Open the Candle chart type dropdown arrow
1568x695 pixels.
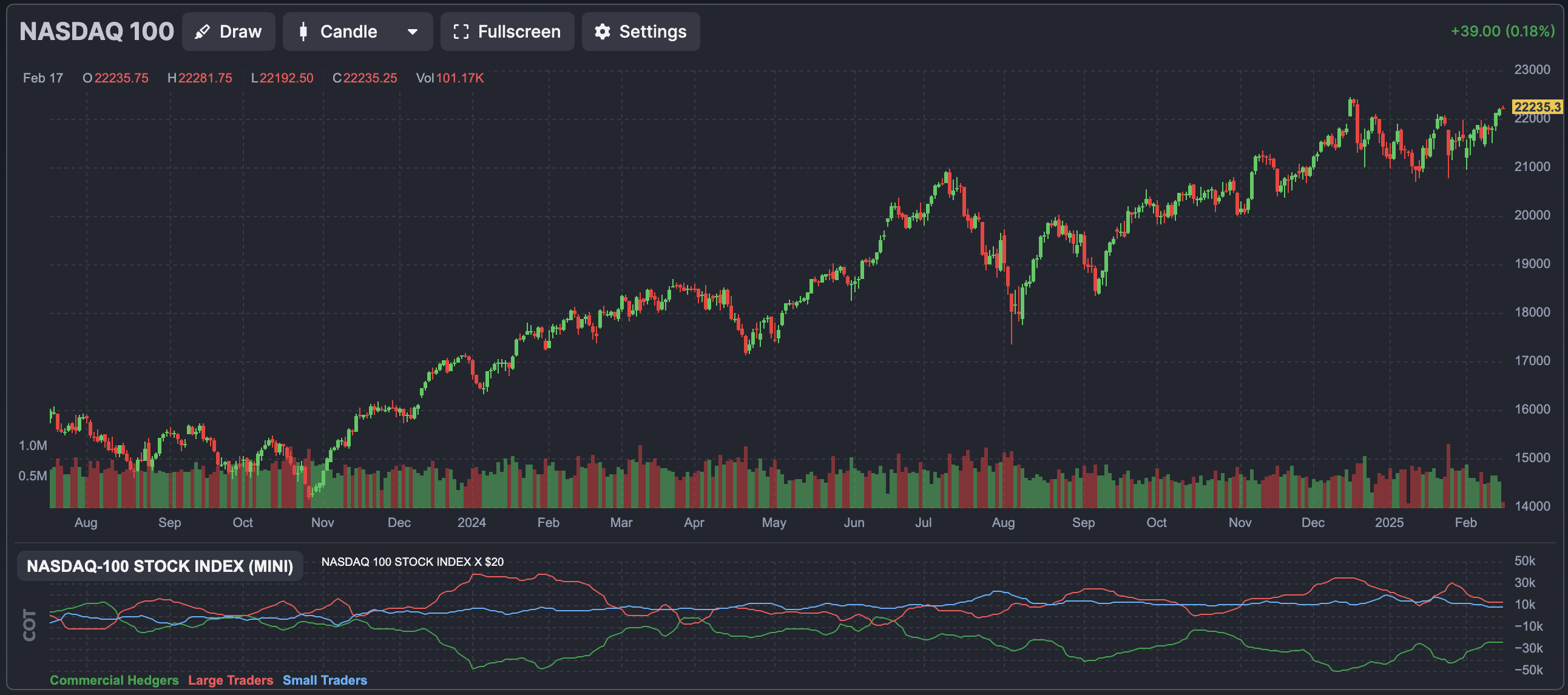[412, 32]
